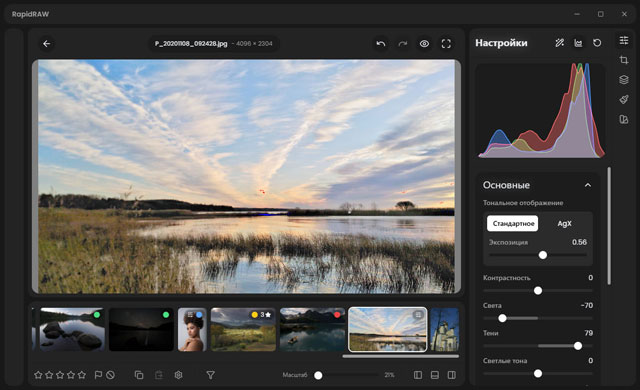This screenshot has width=640, height=390.
Task: Redo the last edit
Action: (x=403, y=44)
